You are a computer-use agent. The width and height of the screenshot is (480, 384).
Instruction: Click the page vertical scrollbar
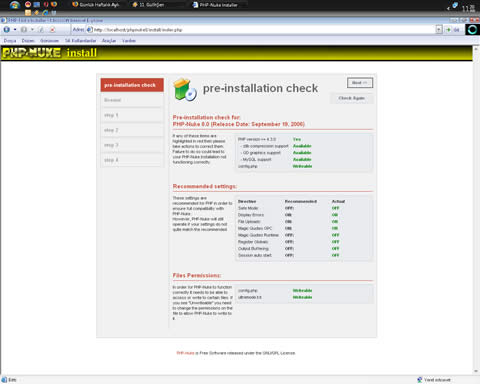476,210
